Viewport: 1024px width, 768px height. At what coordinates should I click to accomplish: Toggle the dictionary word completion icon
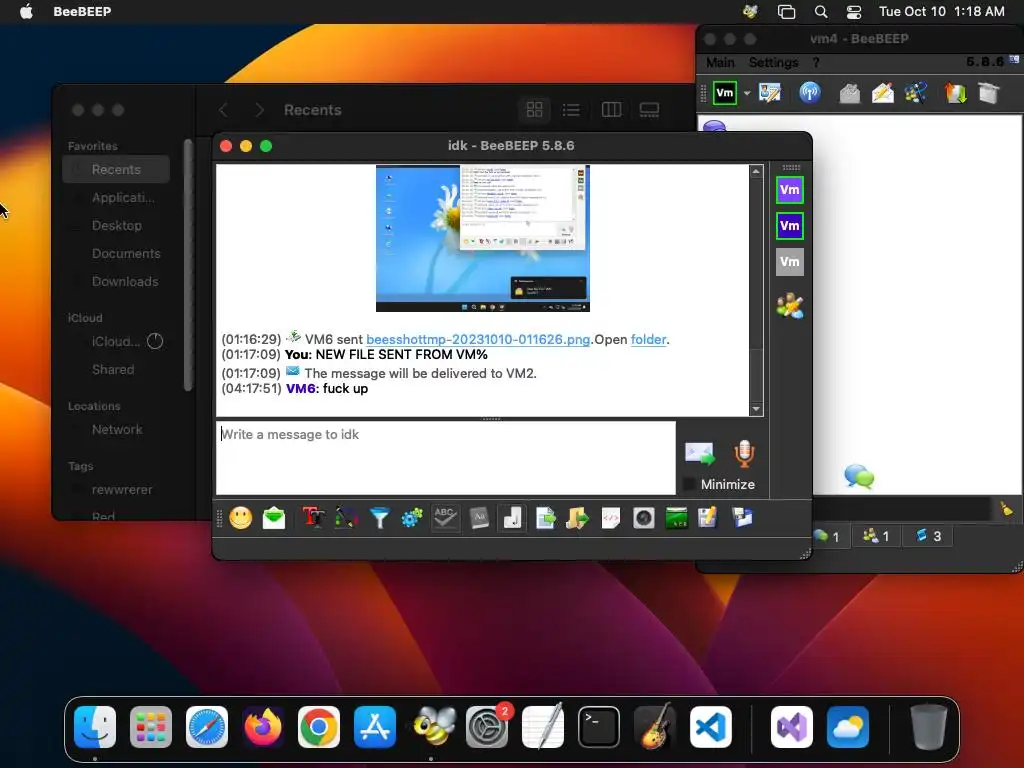pos(479,519)
